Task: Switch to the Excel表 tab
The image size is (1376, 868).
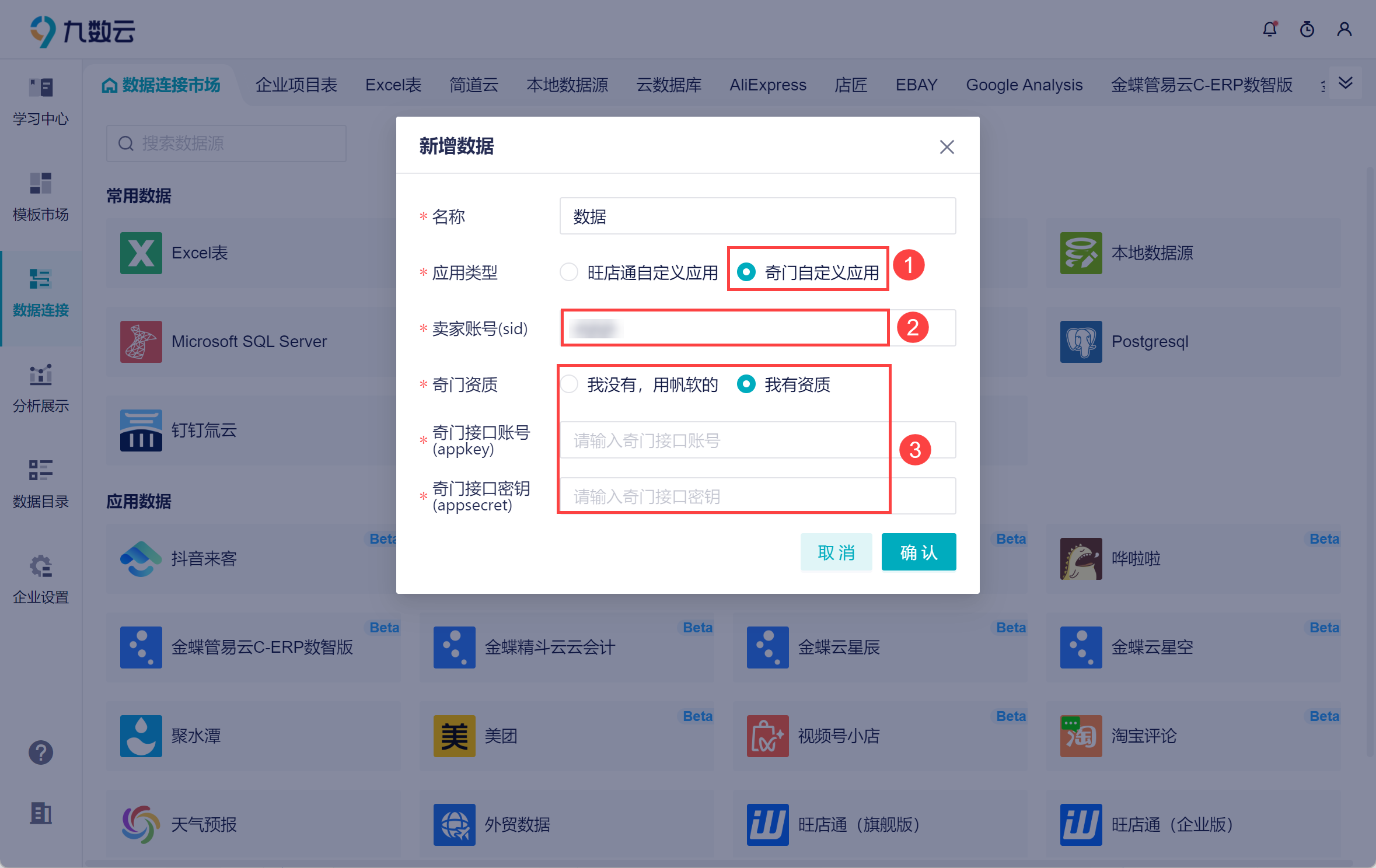Action: (x=393, y=85)
